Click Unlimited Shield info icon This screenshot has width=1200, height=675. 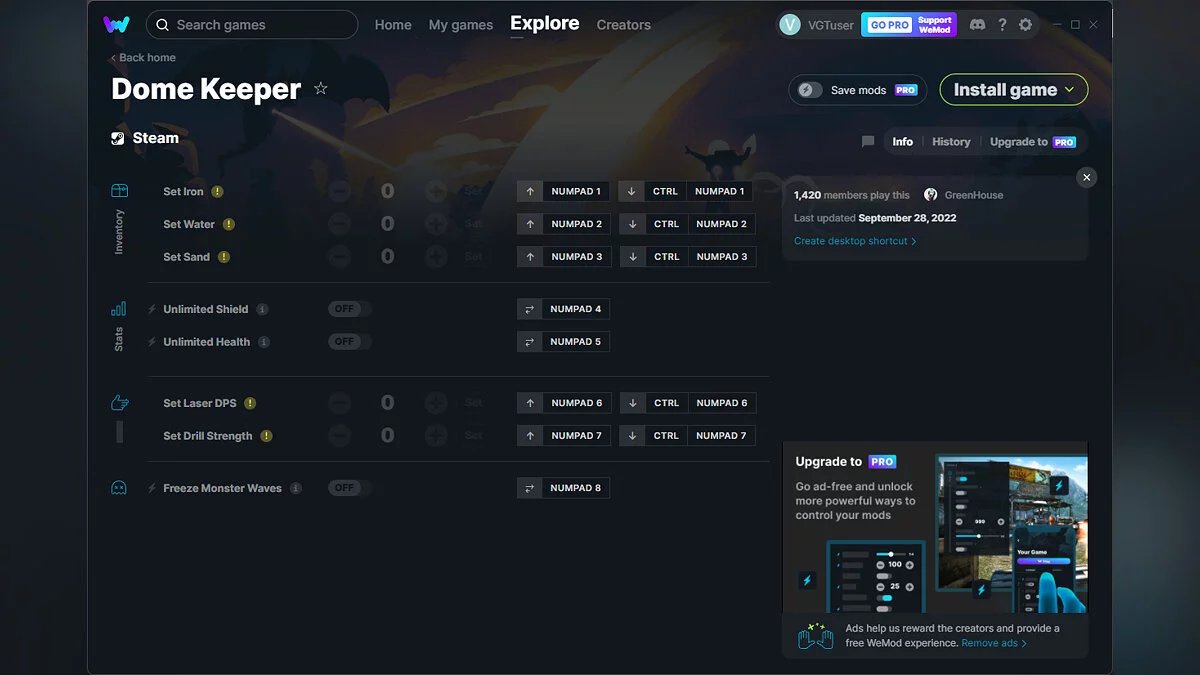[x=262, y=309]
